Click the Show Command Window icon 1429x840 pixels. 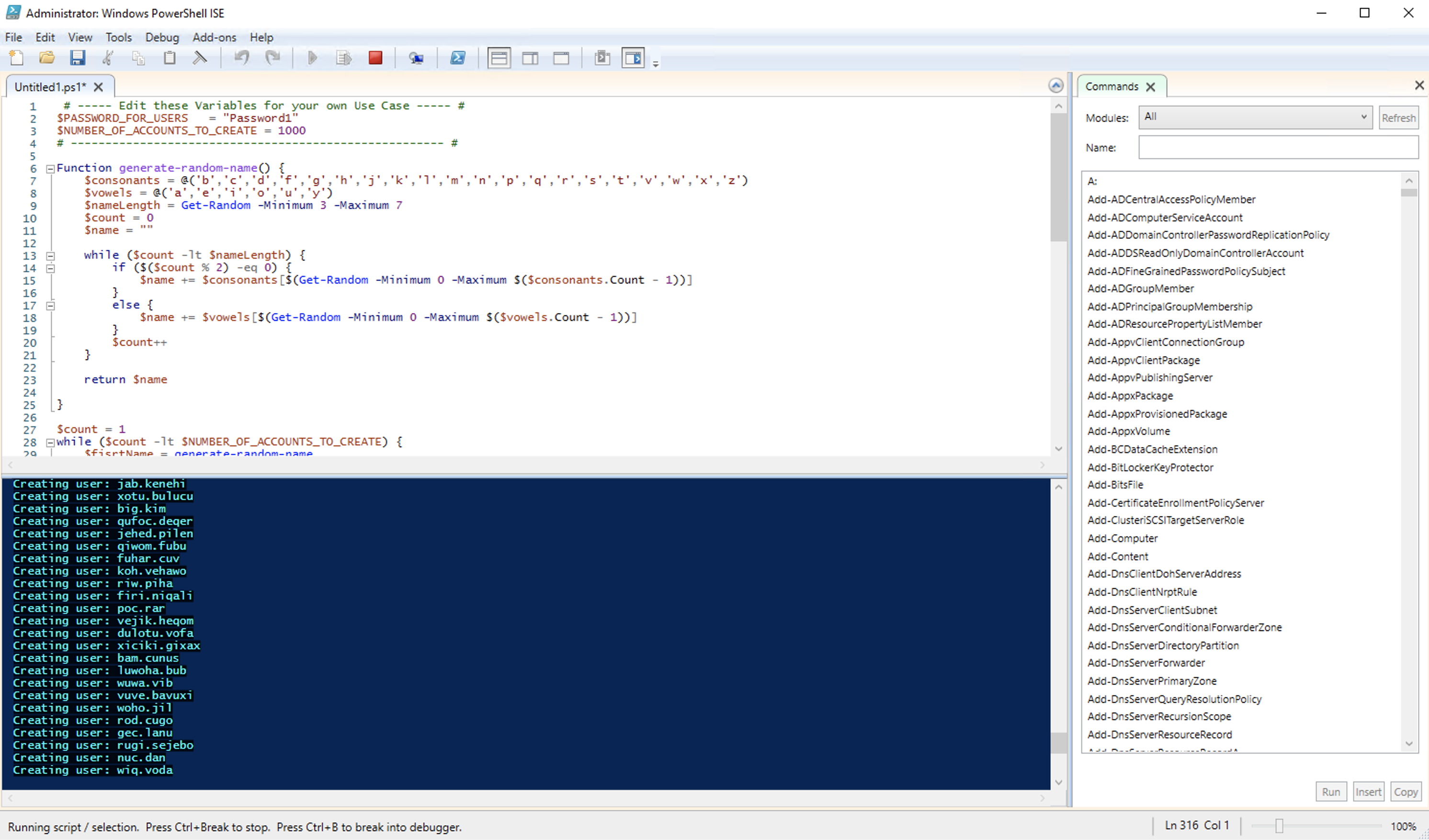coord(602,58)
